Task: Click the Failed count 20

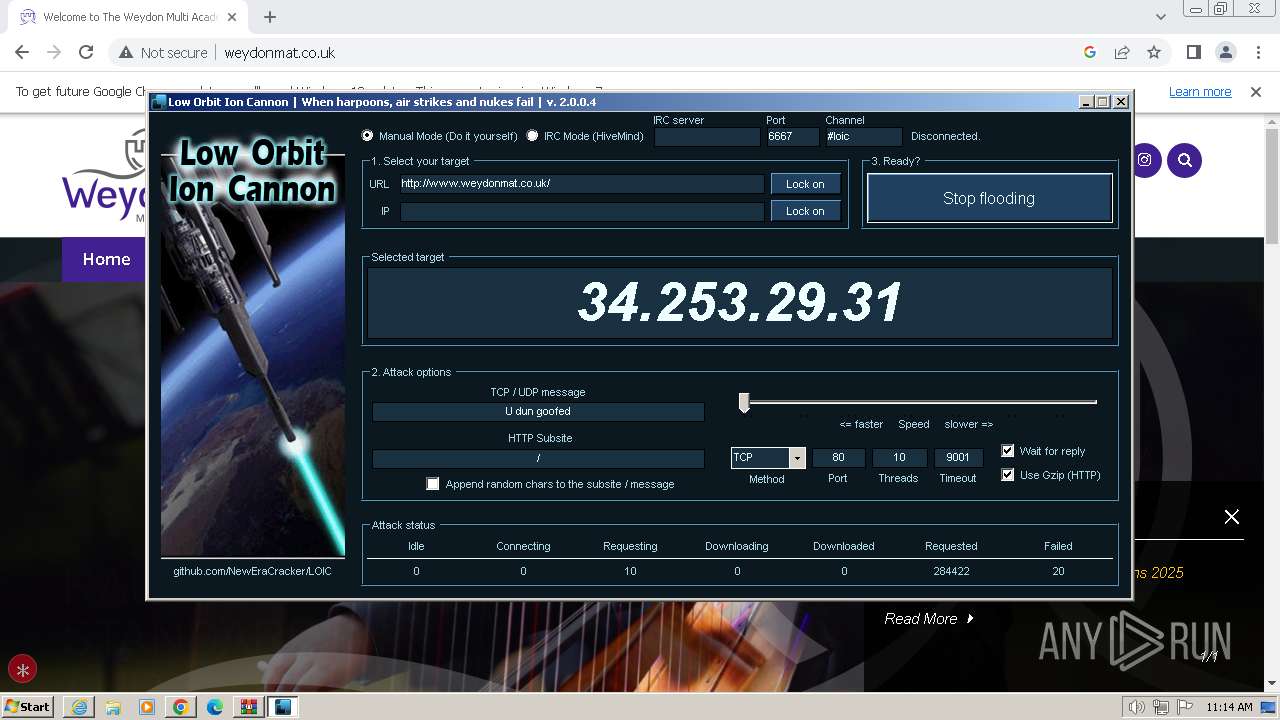Action: [x=1058, y=571]
